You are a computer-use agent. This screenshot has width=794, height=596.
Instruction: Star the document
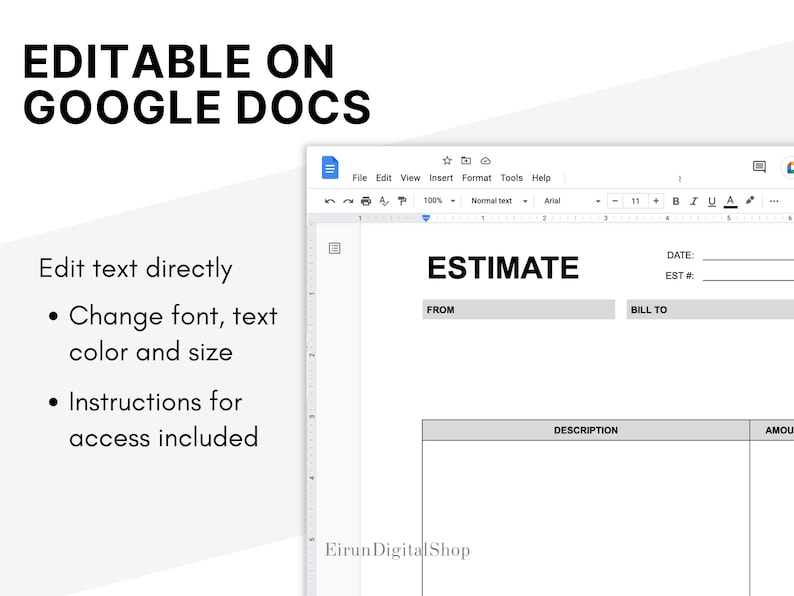447,161
